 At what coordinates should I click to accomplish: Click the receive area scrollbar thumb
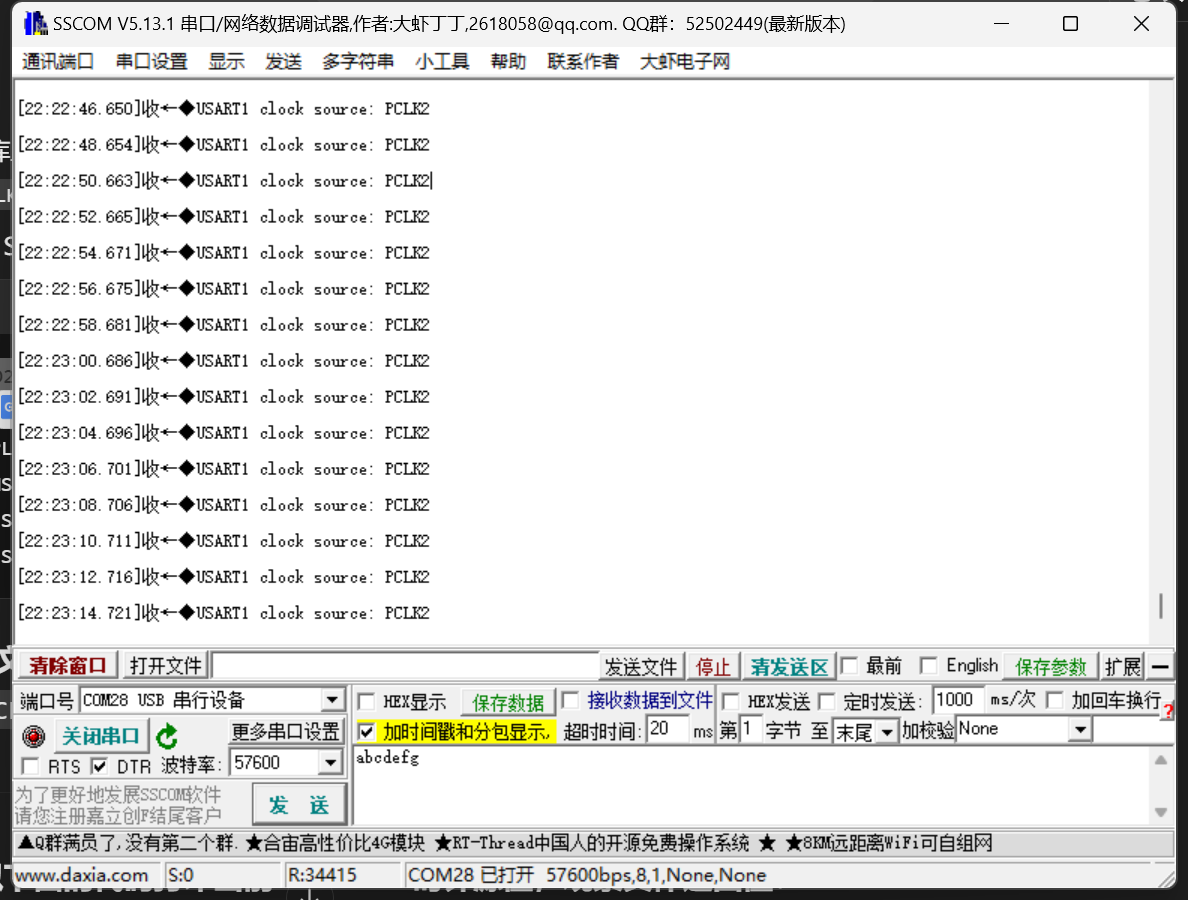pyautogui.click(x=1161, y=606)
